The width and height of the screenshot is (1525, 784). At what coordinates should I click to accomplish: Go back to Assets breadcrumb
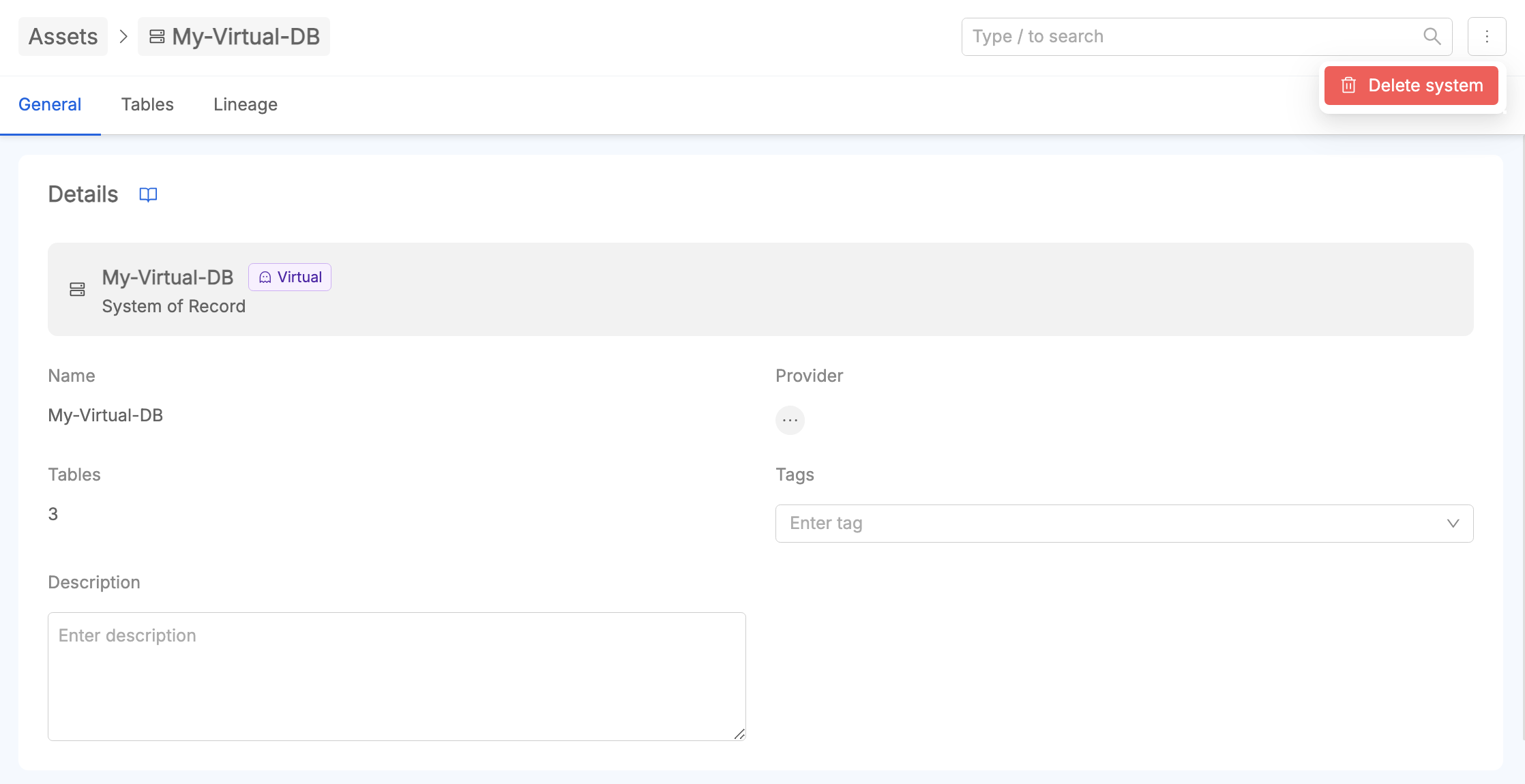point(63,37)
